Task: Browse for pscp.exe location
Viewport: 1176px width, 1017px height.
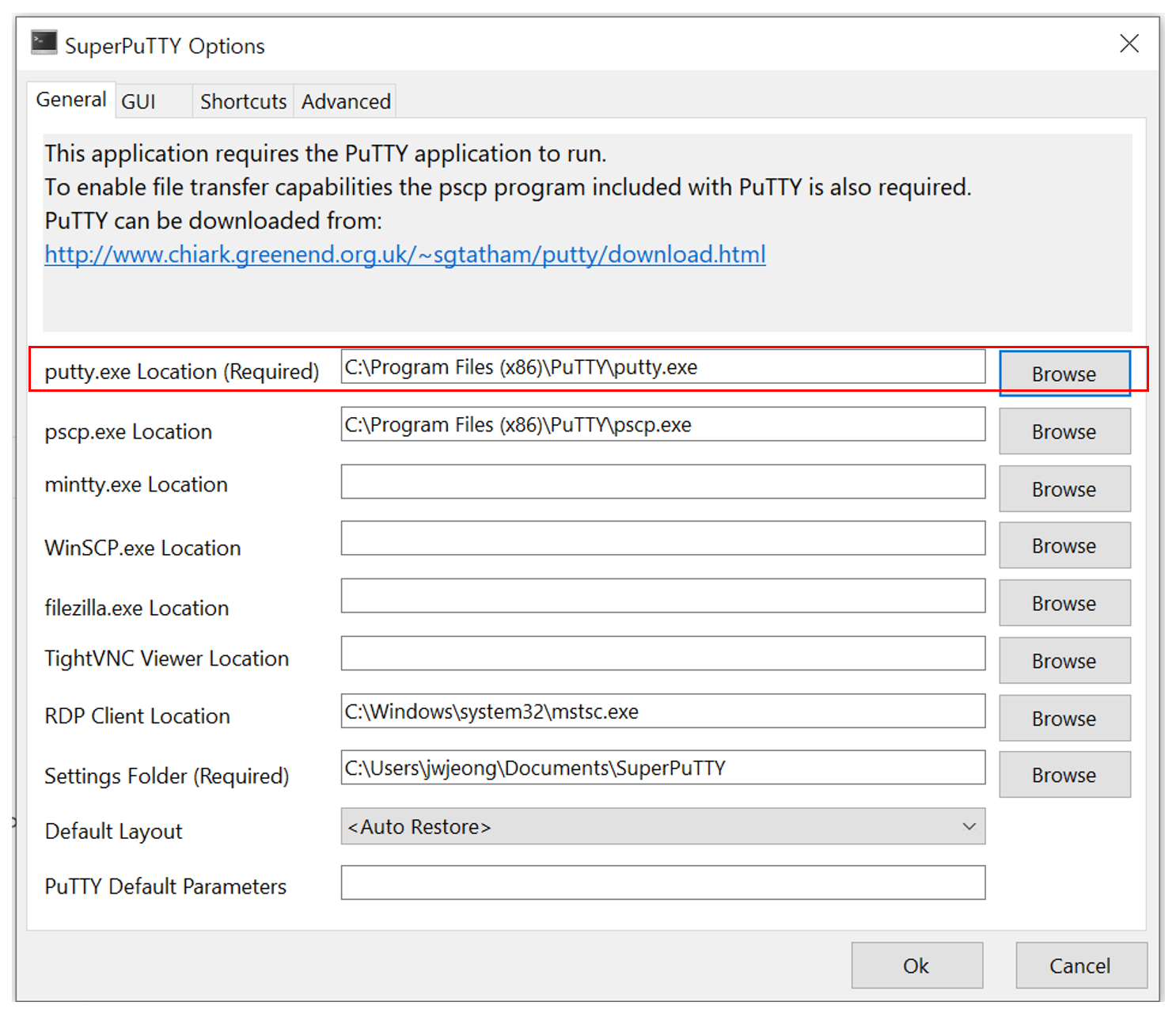Action: tap(1064, 431)
